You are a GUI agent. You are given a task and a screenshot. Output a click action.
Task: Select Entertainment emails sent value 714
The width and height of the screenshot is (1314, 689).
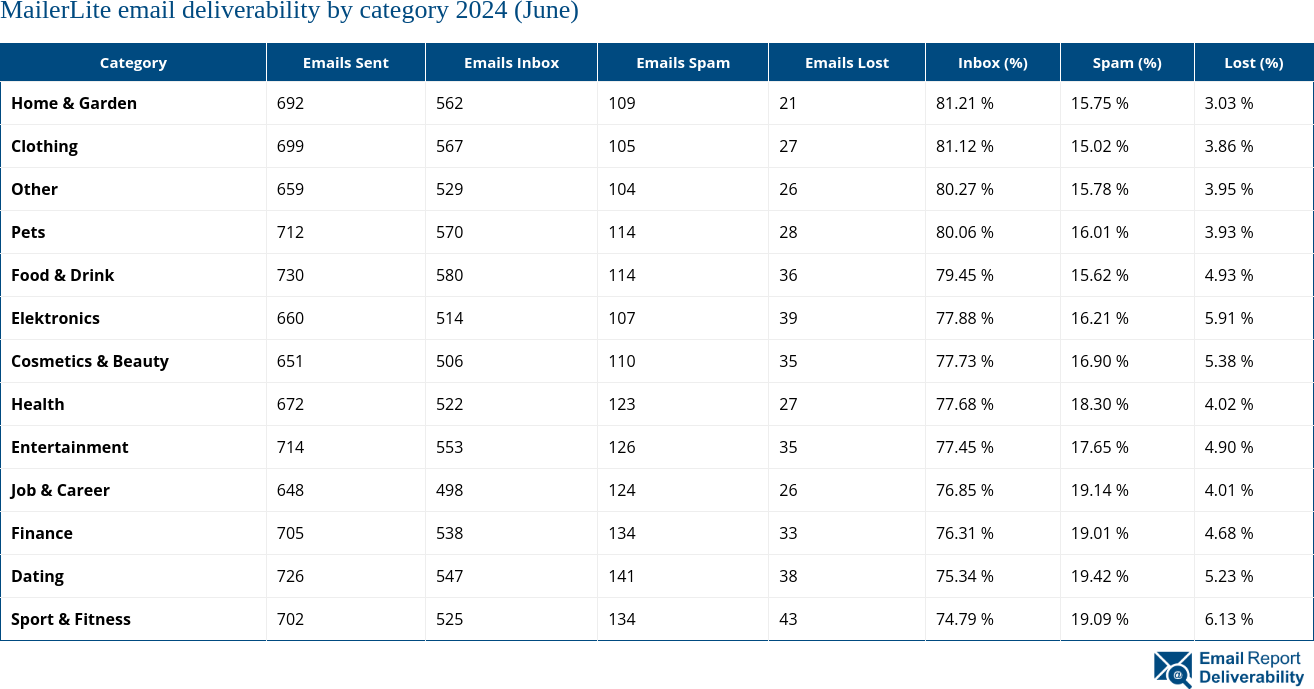(x=290, y=447)
